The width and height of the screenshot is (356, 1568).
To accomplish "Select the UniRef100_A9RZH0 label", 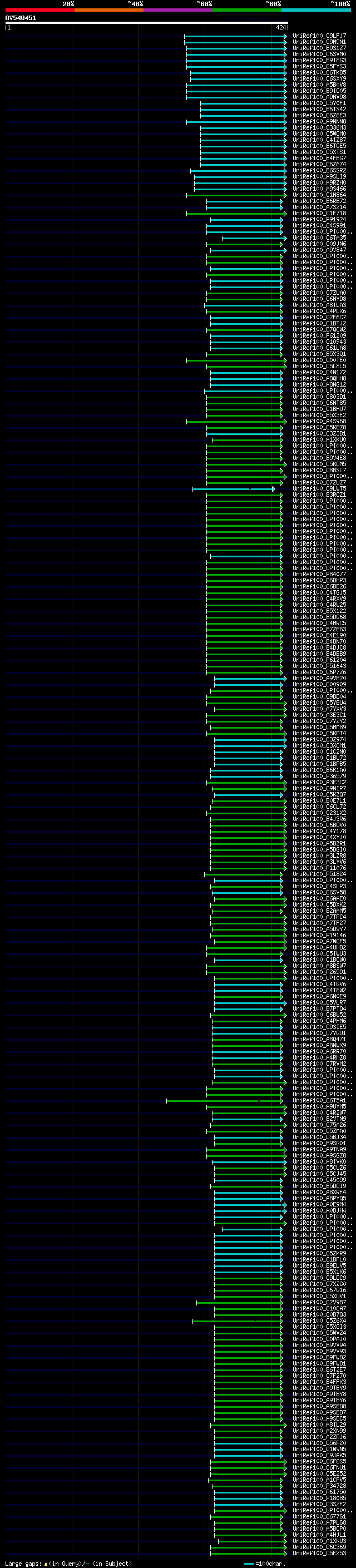I will click(319, 182).
